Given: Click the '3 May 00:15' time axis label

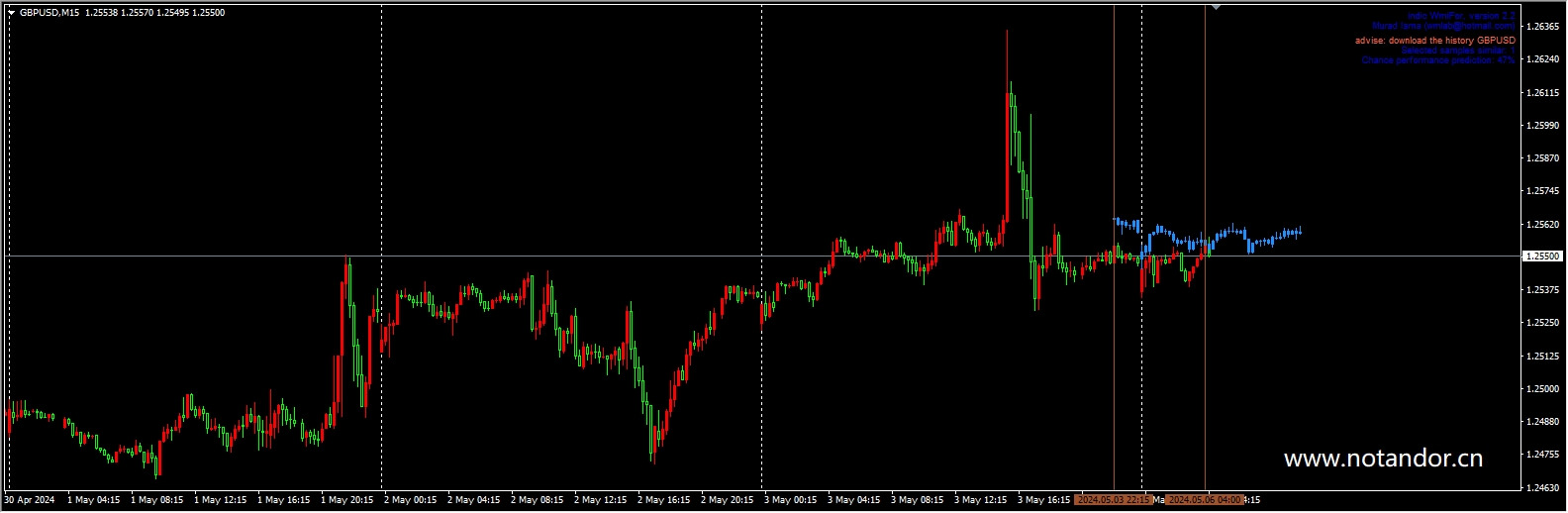Looking at the screenshot, I should [x=790, y=500].
